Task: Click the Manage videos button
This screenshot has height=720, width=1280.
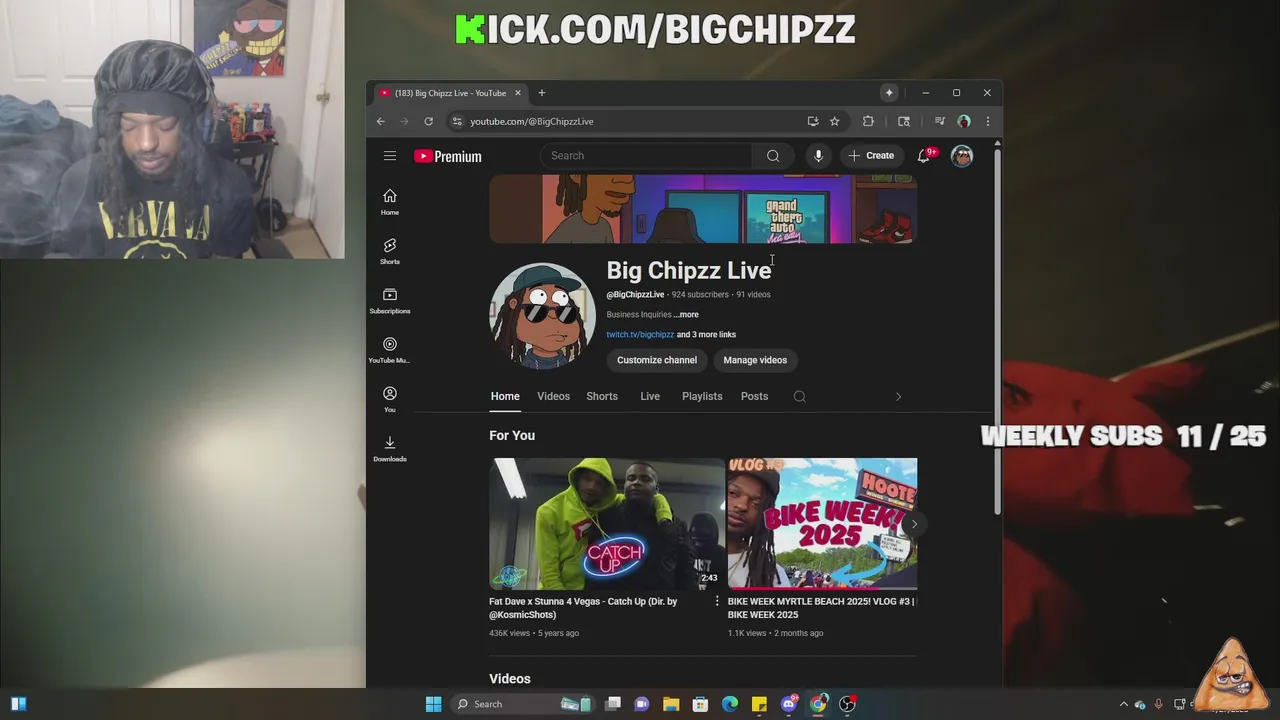Action: point(755,360)
